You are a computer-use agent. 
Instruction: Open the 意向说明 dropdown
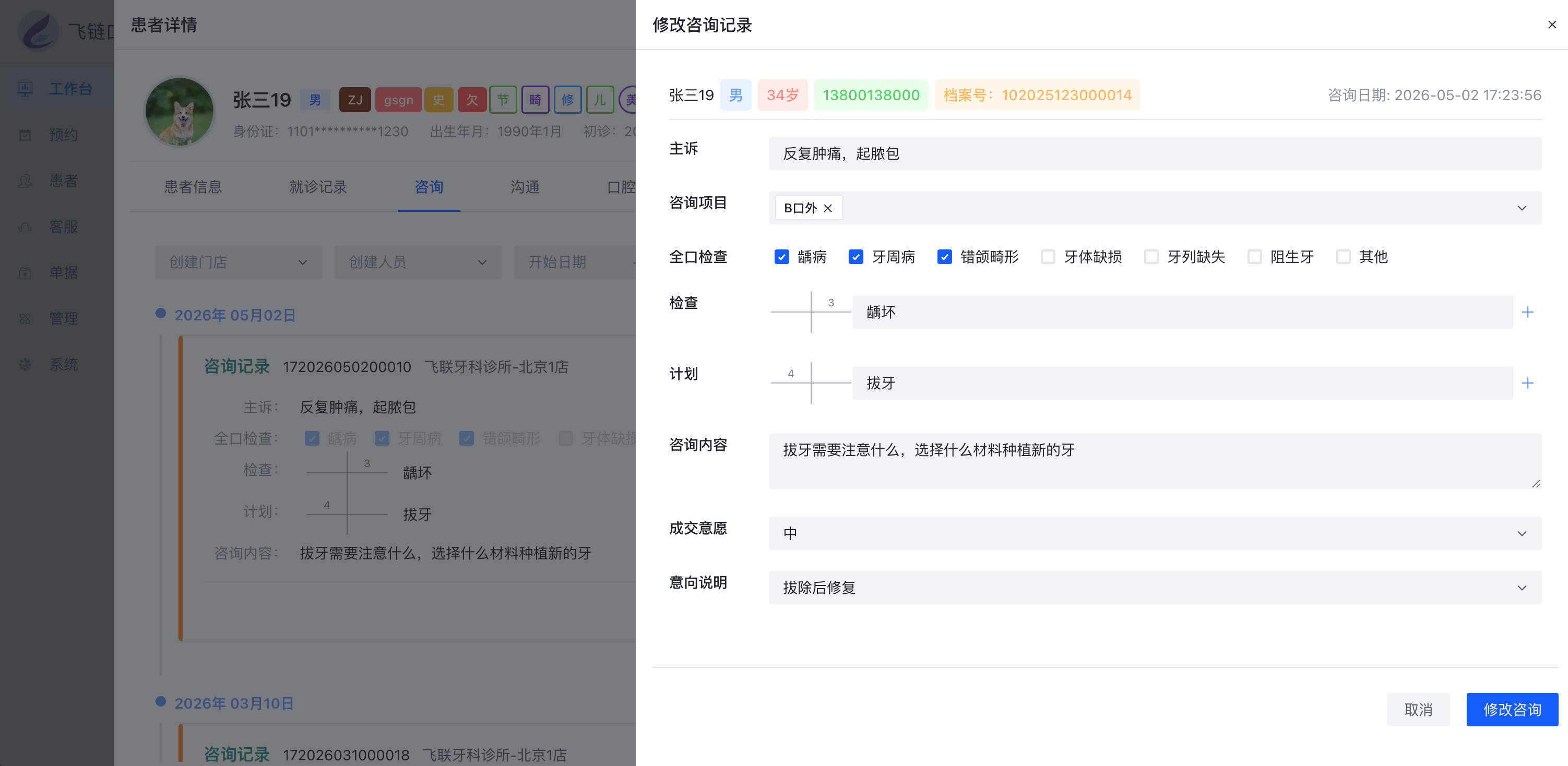pos(1155,587)
